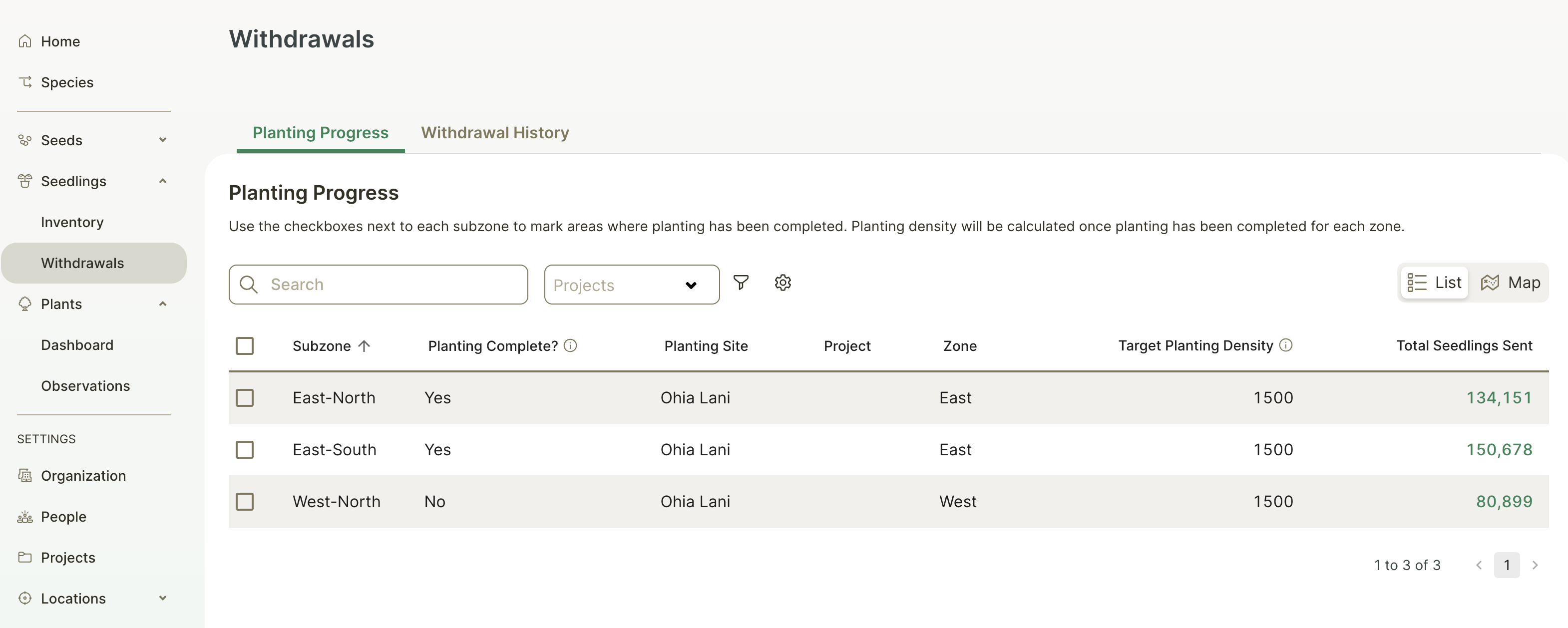Expand the Seeds sidebar section
The width and height of the screenshot is (1568, 628).
162,140
